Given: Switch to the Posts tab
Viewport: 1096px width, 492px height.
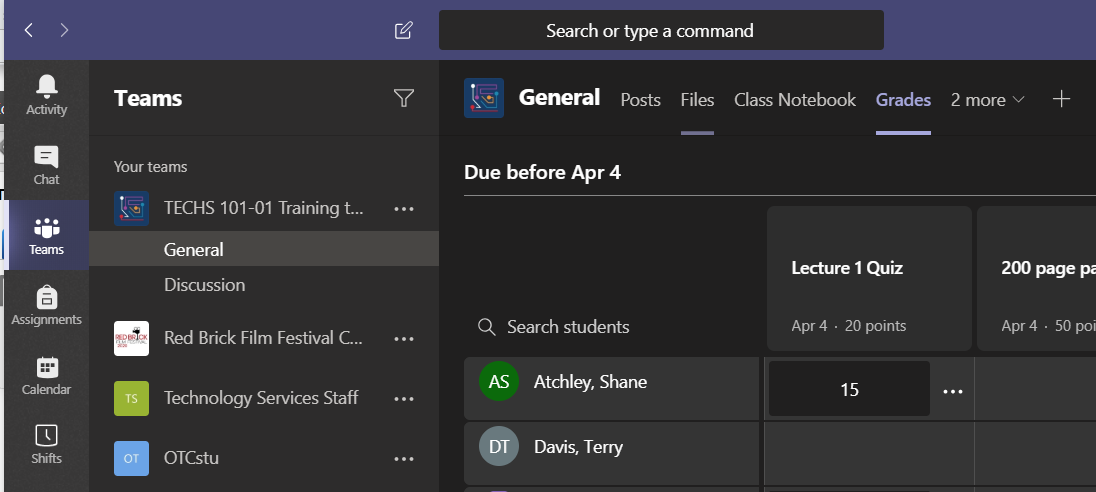Looking at the screenshot, I should pyautogui.click(x=640, y=100).
